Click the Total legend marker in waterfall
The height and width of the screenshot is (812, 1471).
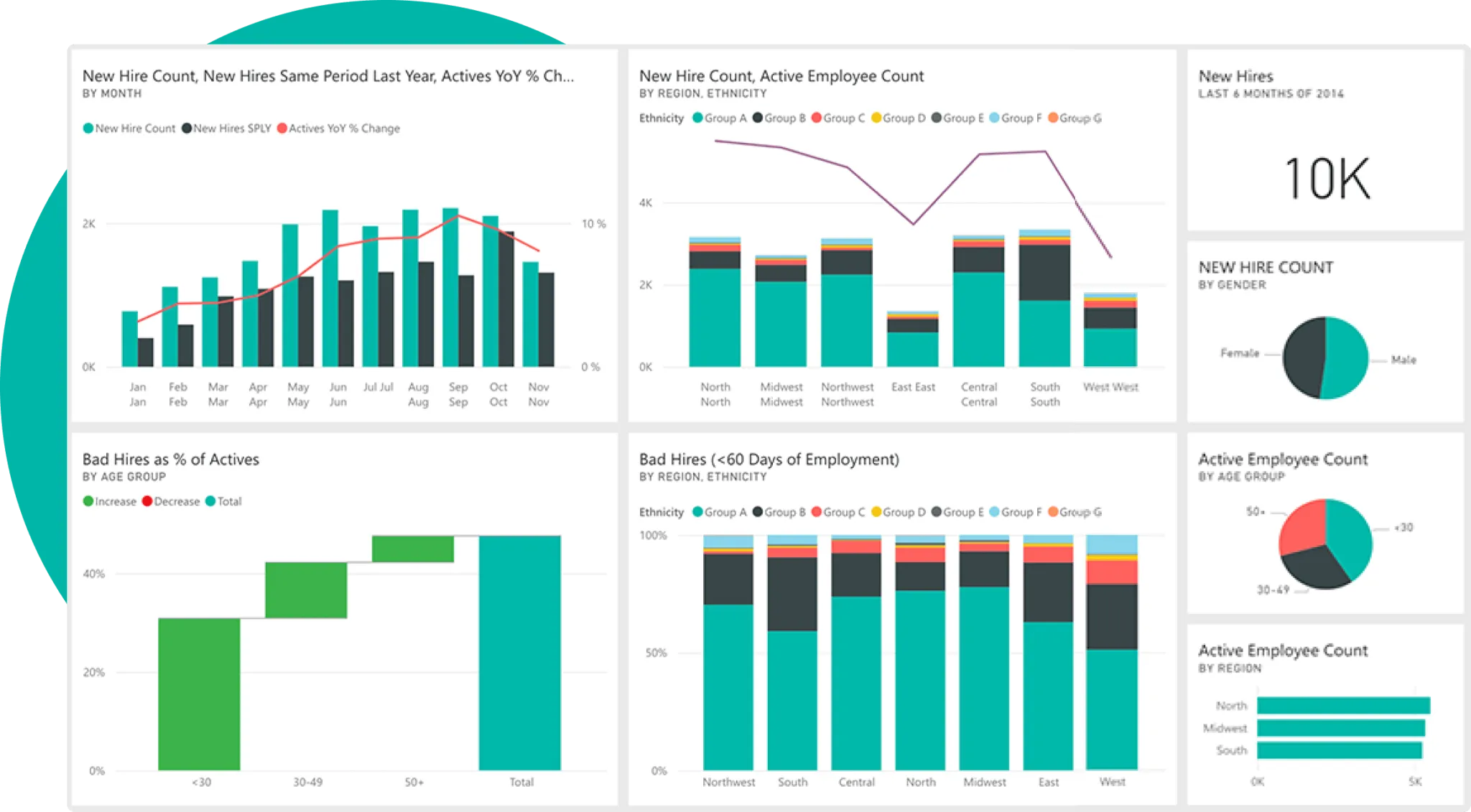pyautogui.click(x=210, y=501)
